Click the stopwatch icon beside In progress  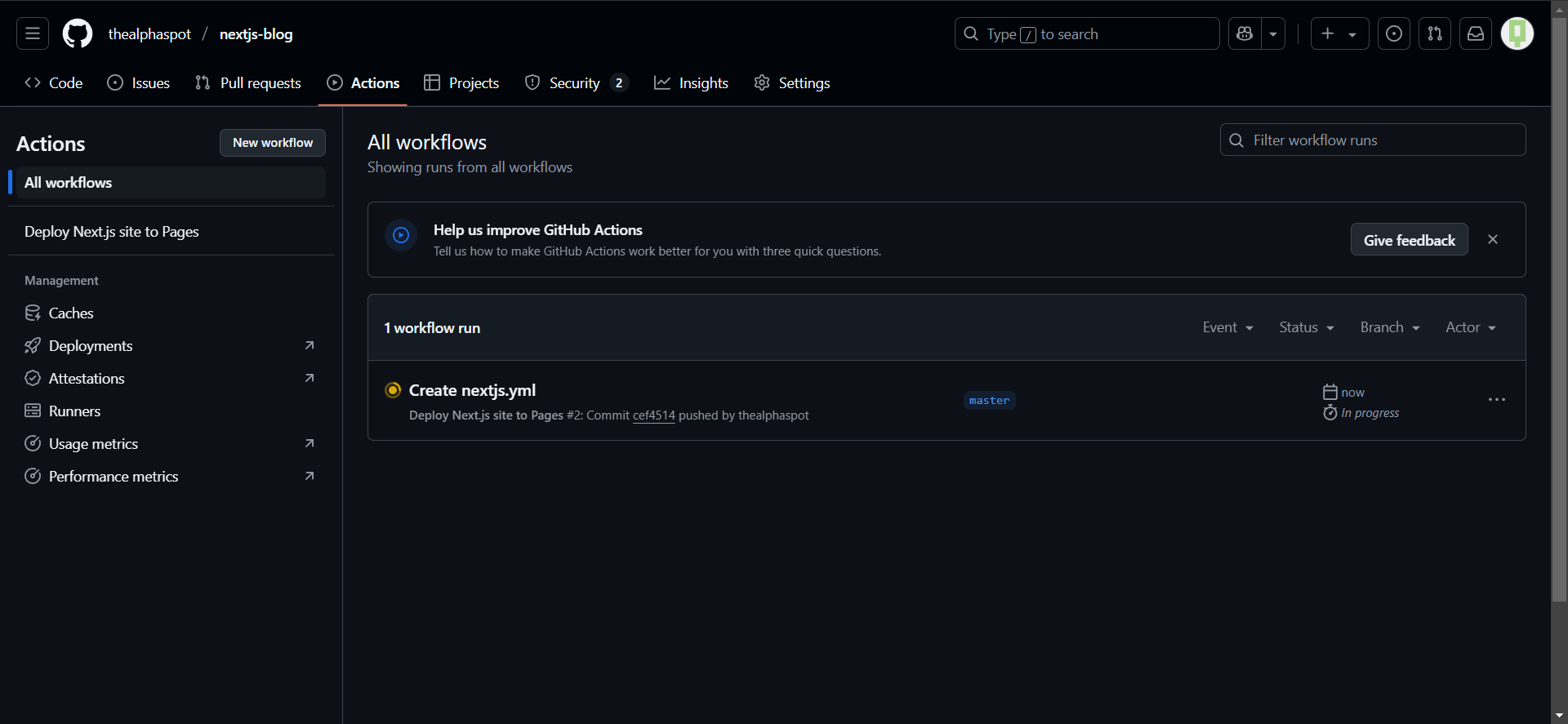point(1330,412)
